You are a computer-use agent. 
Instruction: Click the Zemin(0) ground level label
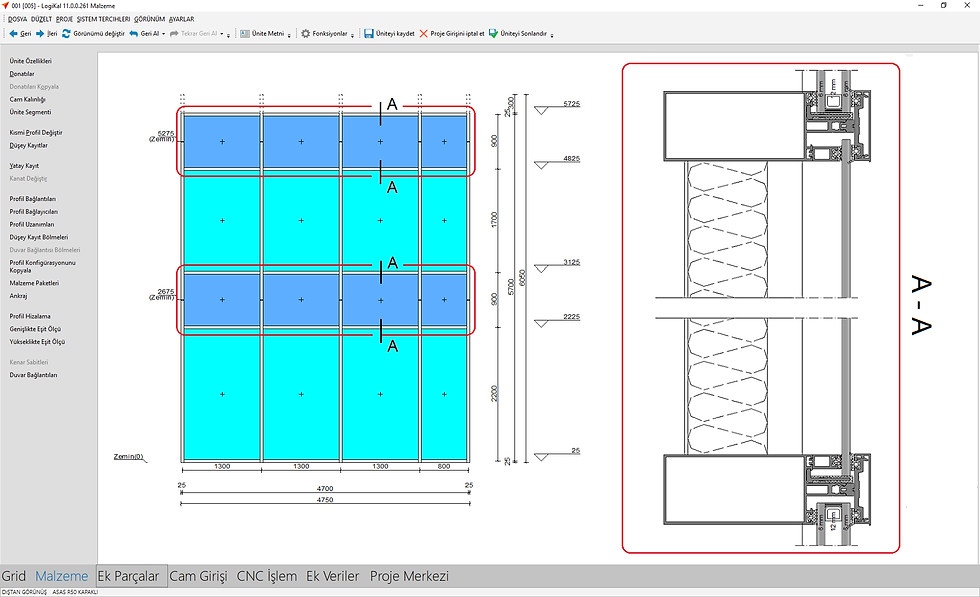tap(128, 457)
